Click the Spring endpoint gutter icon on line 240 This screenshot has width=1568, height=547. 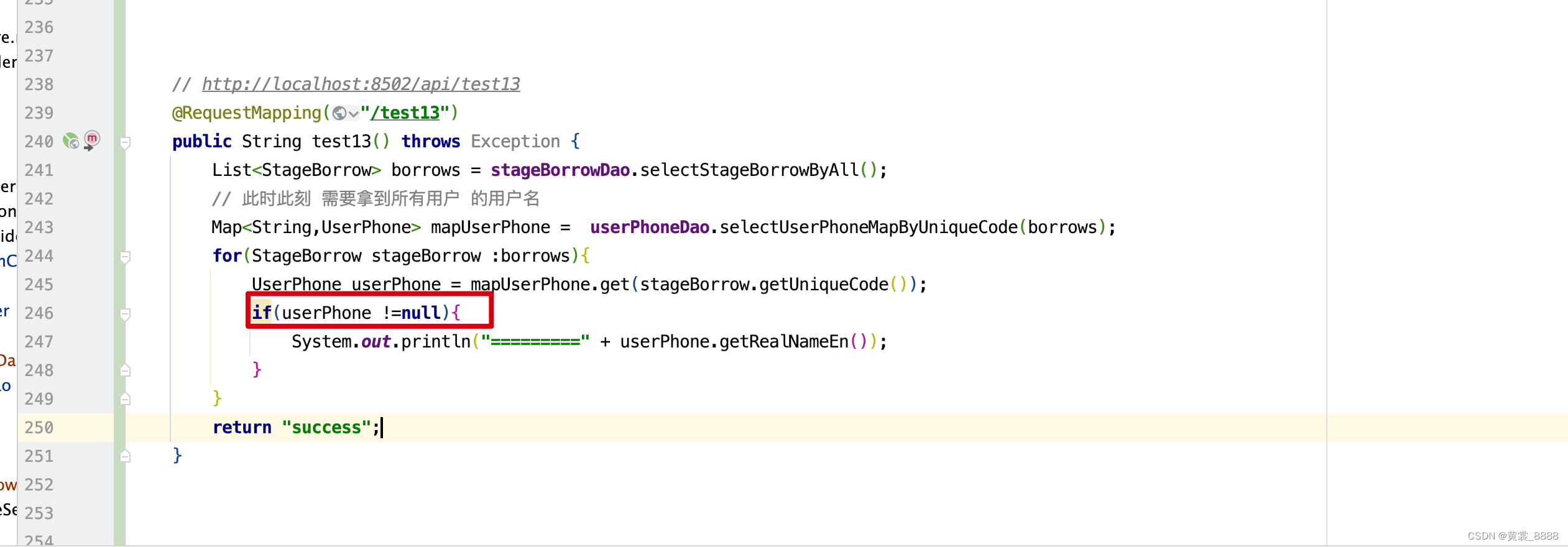71,141
